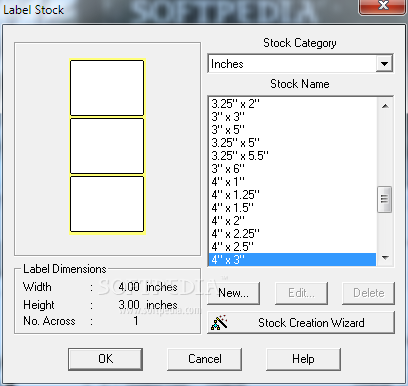This screenshot has width=408, height=386.
Task: Click the Stock Name list scrollbar thumb
Action: [x=384, y=199]
